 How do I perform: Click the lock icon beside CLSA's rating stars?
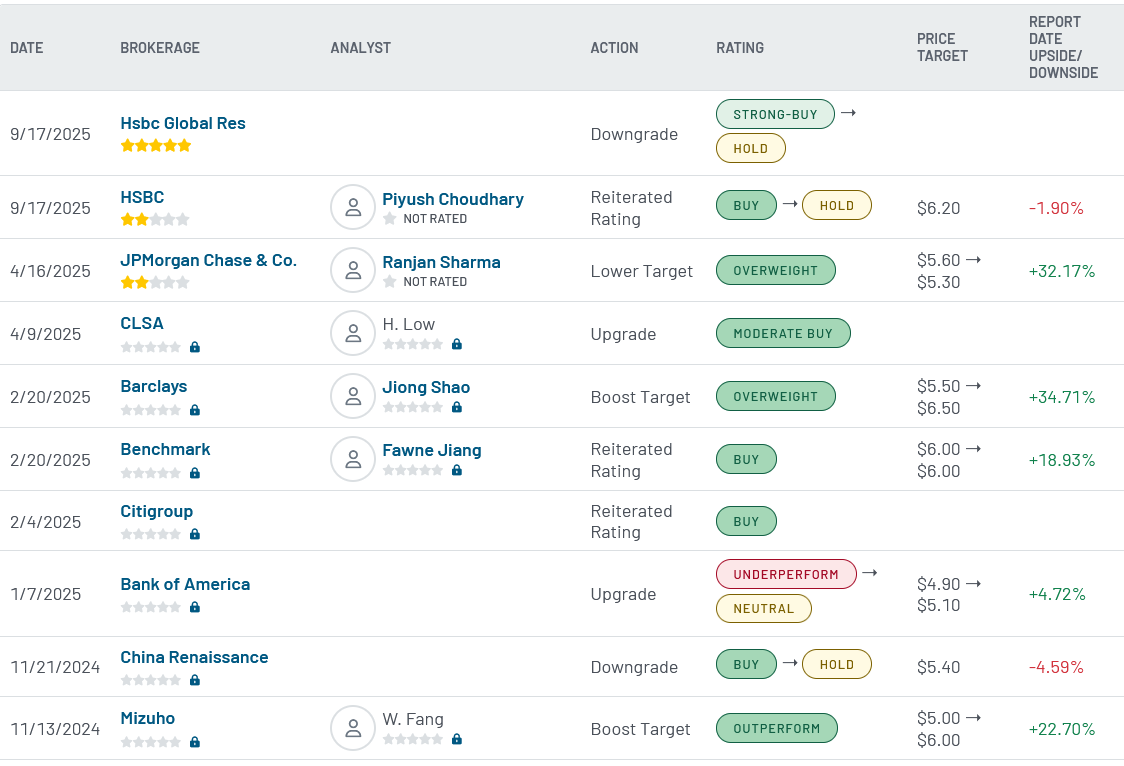195,347
